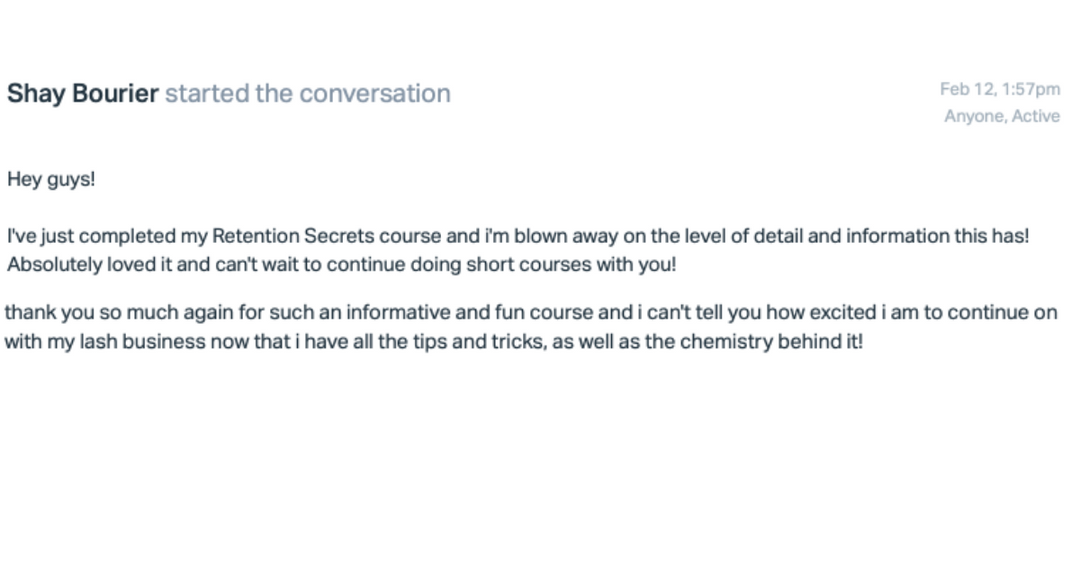Click the Feb 12, 1:57pm timestamp
1080x565 pixels.
(x=999, y=89)
